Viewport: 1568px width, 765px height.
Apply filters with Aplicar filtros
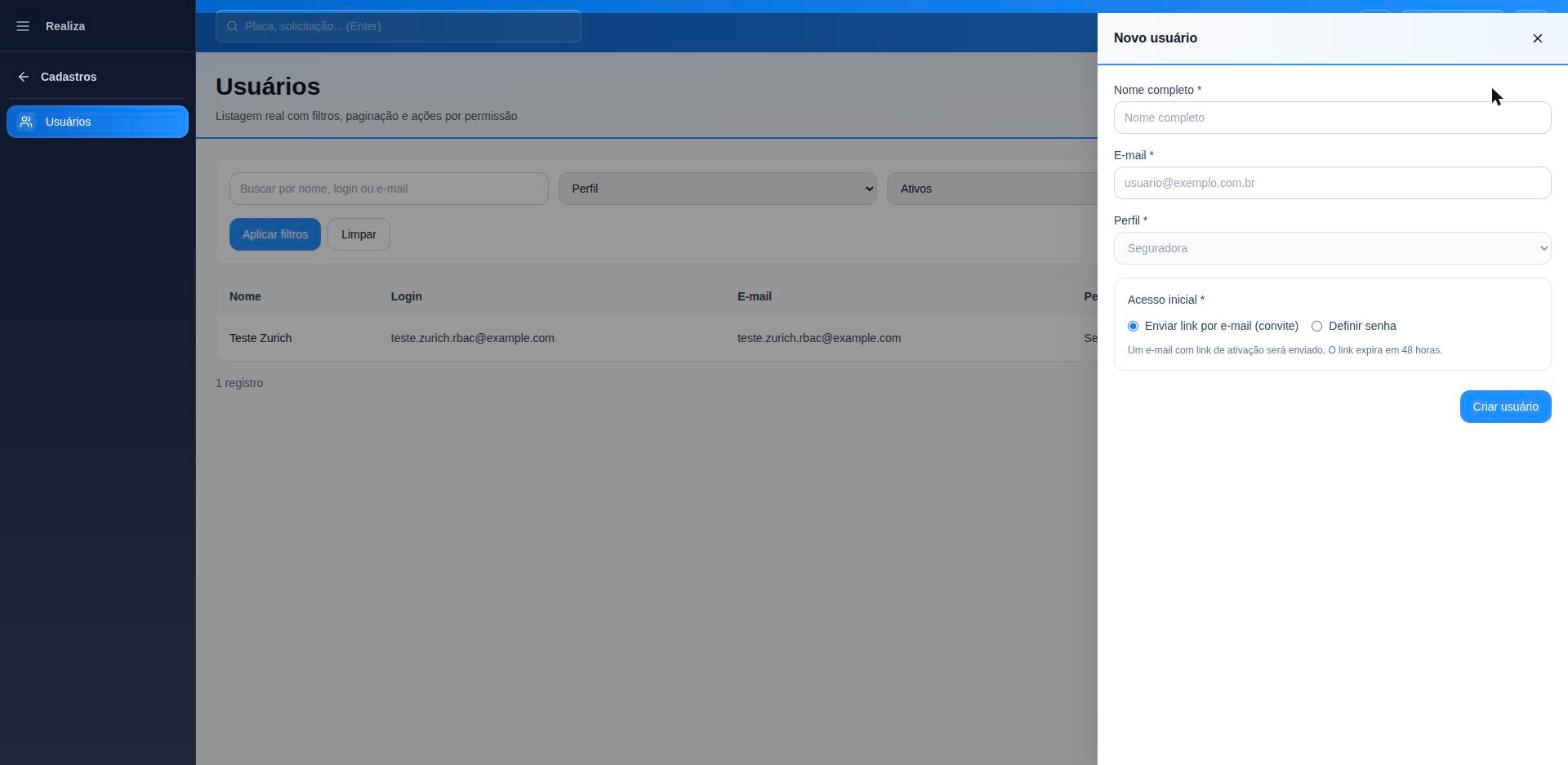(x=275, y=234)
